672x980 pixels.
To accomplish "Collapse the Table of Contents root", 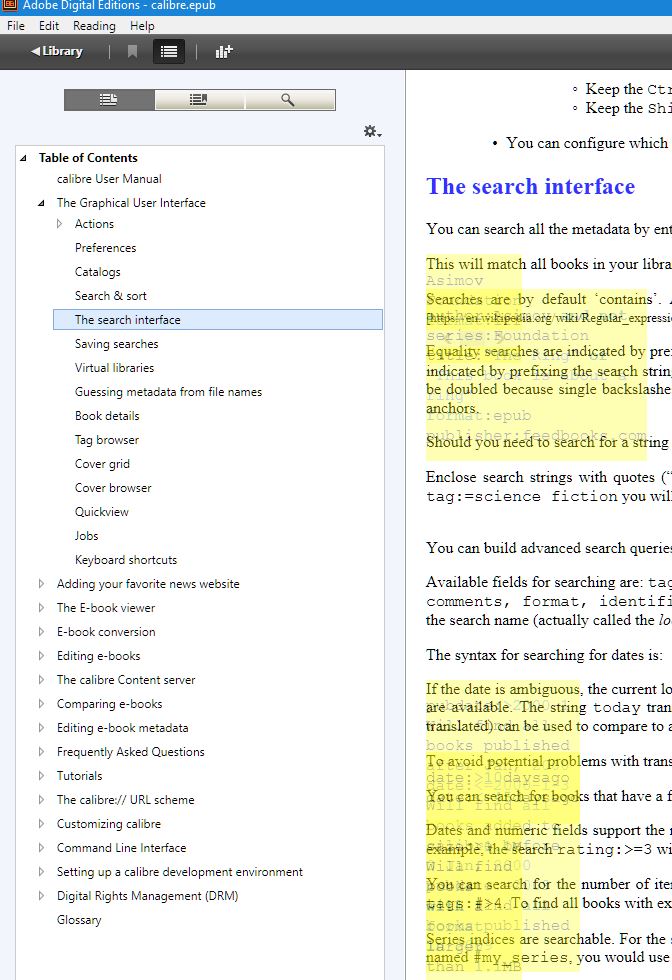I will 23,158.
